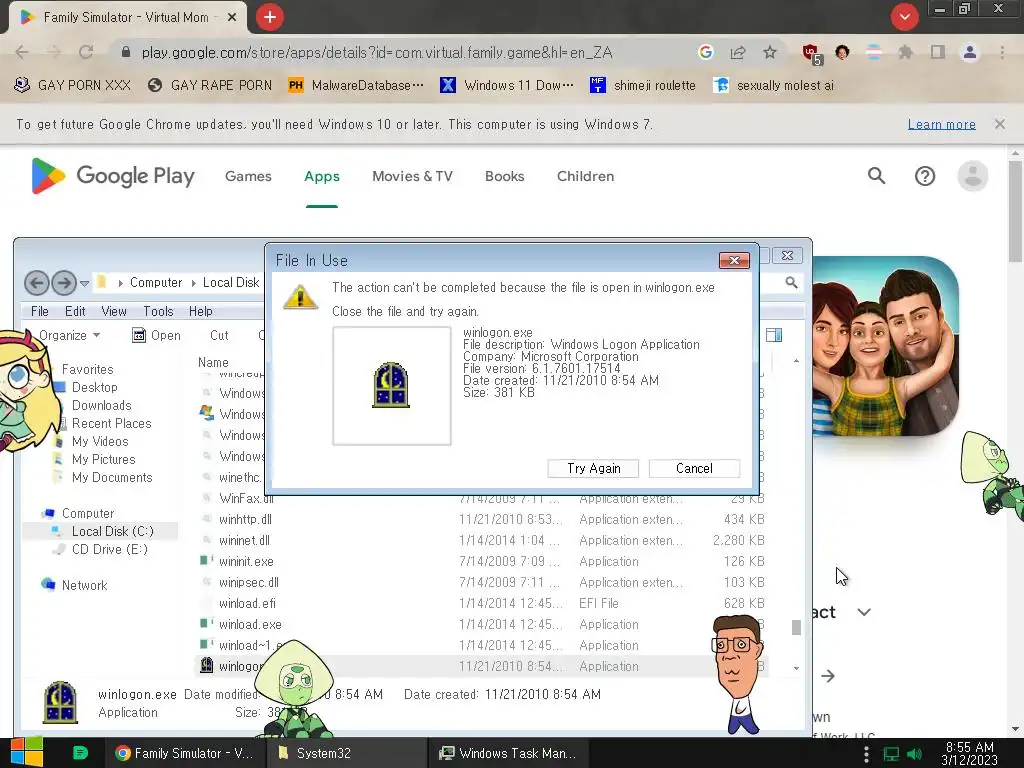Viewport: 1024px width, 768px height.
Task: Open Explorer recent locations dropdown arrow
Action: pyautogui.click(x=84, y=283)
